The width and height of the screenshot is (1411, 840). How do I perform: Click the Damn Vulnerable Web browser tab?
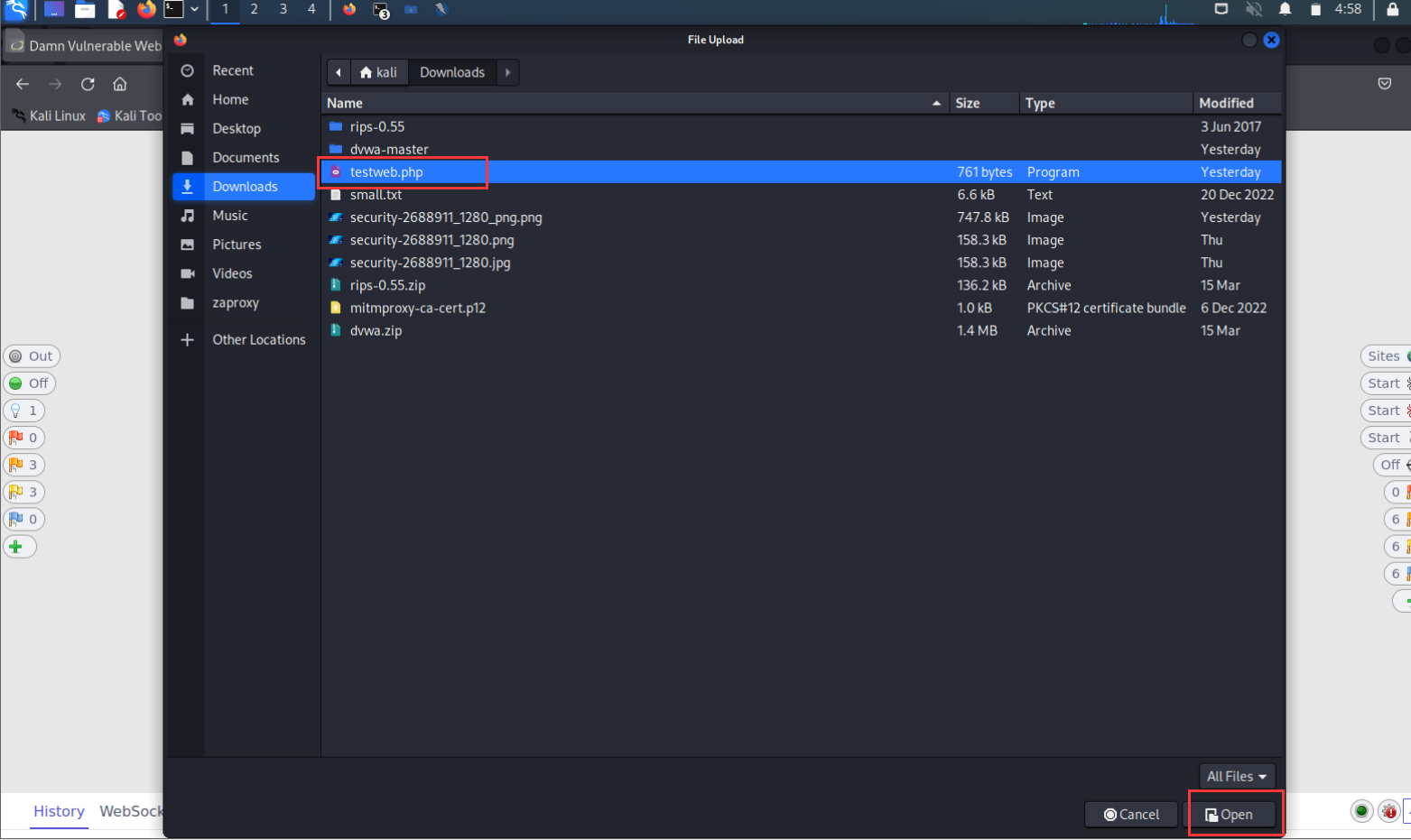pyautogui.click(x=84, y=45)
